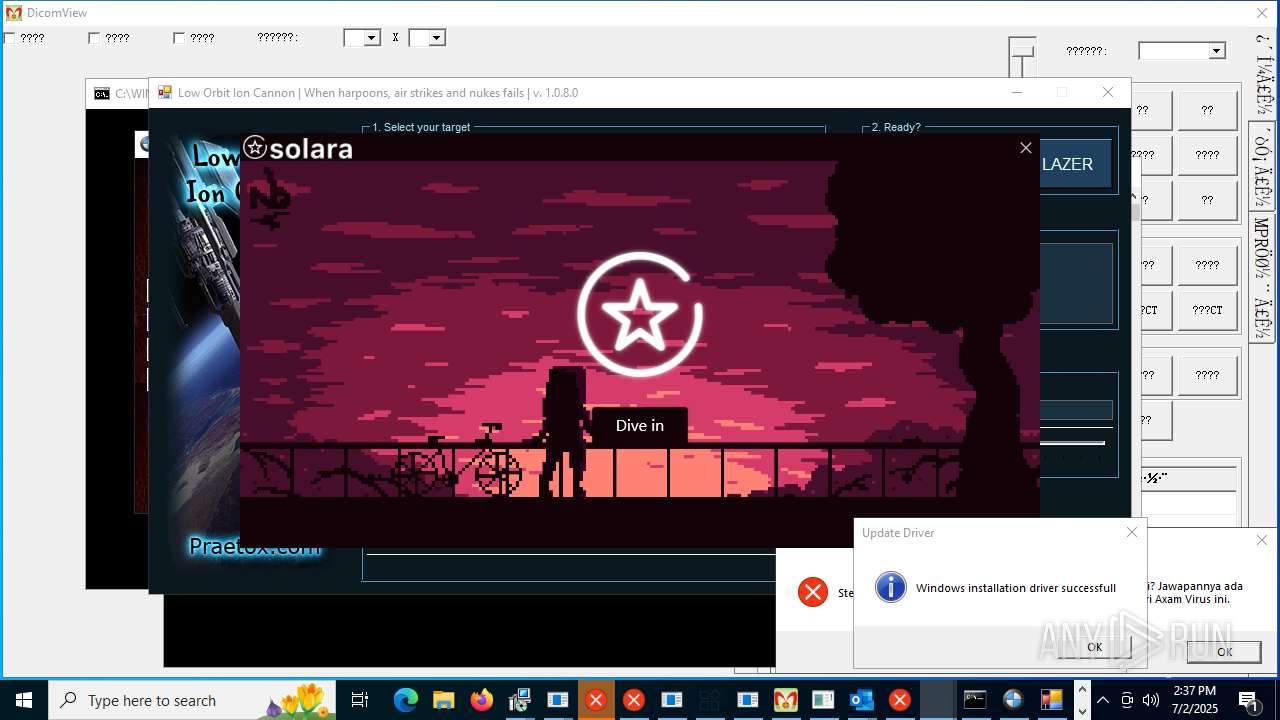The image size is (1280, 720).
Task: Click the DicomView title bar icon
Action: pyautogui.click(x=14, y=13)
